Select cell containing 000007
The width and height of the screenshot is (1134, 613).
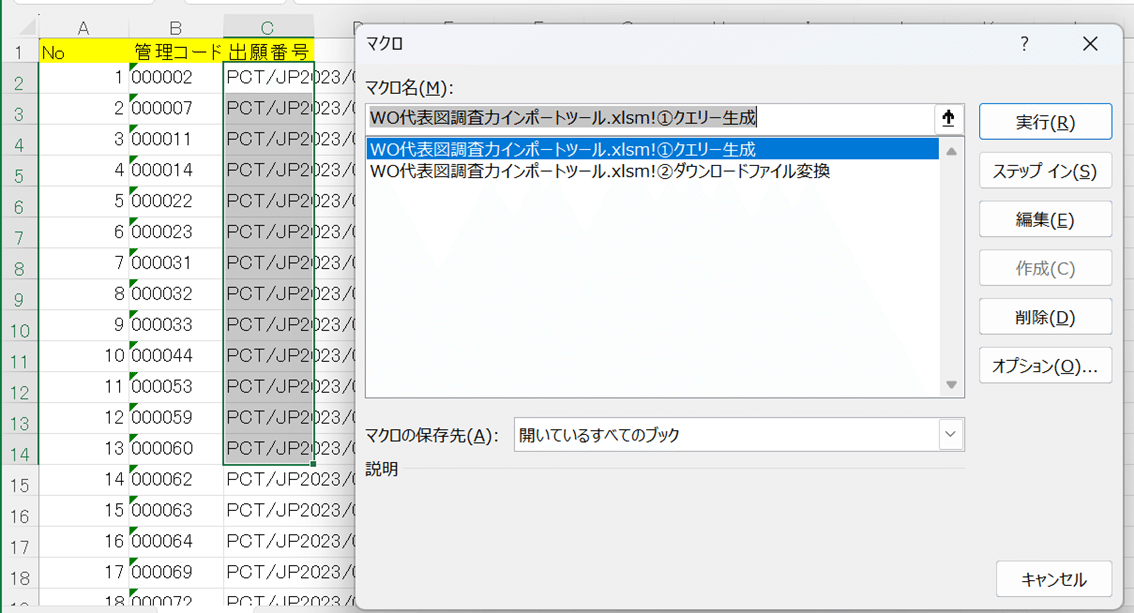pos(176,108)
